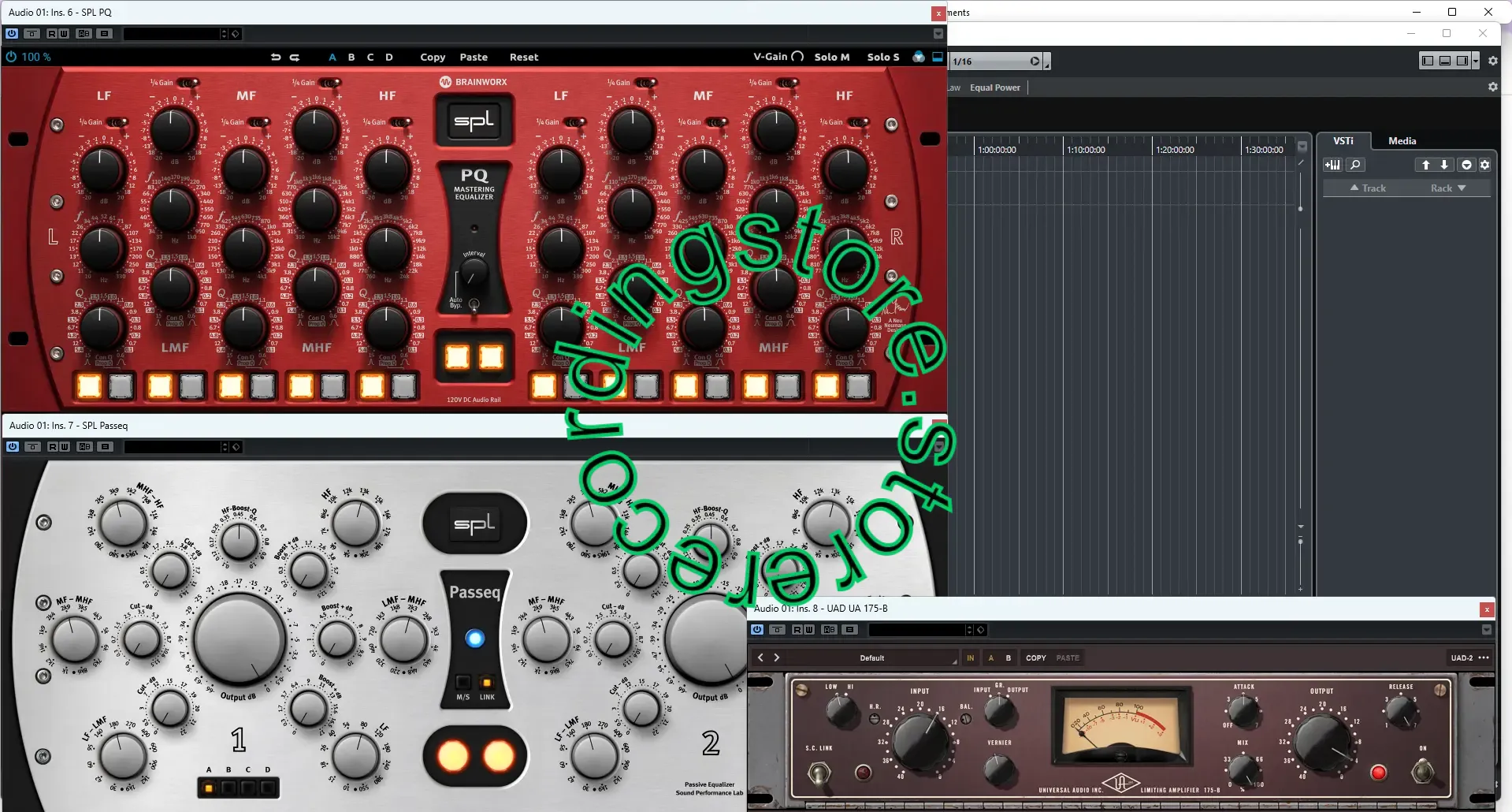Go to next UAD preset arrow

pyautogui.click(x=777, y=657)
